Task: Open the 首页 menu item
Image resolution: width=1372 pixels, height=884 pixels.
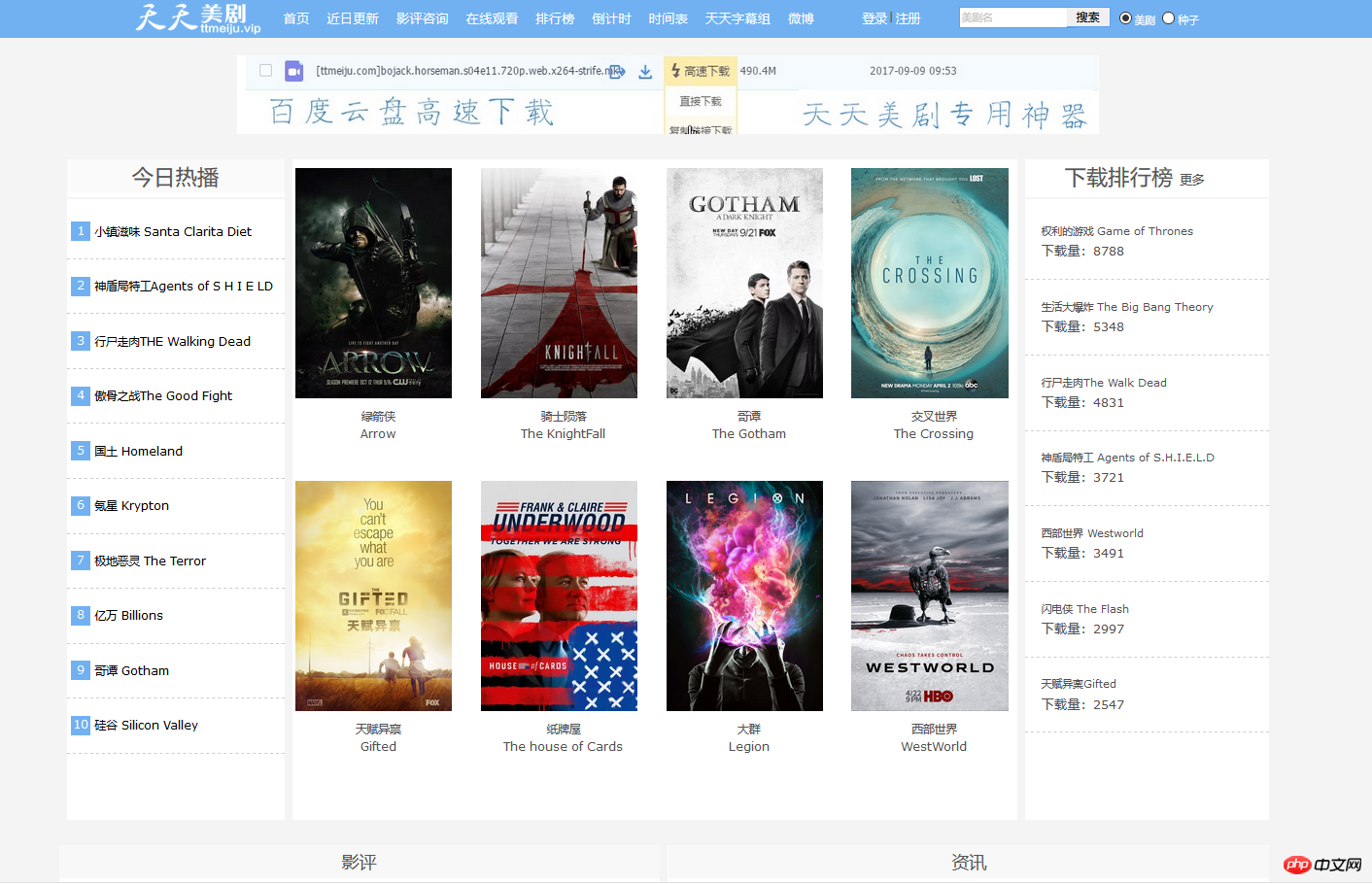Action: pos(296,18)
